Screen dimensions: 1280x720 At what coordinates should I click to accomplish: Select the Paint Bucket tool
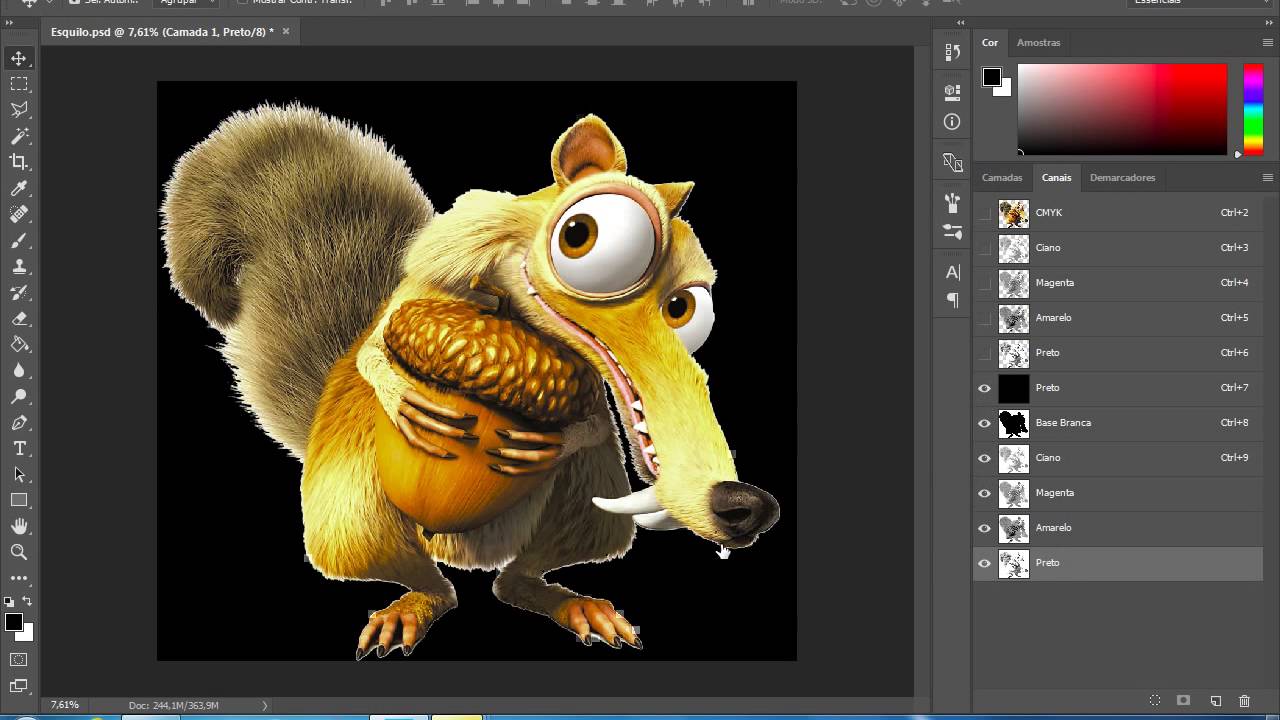click(x=19, y=344)
